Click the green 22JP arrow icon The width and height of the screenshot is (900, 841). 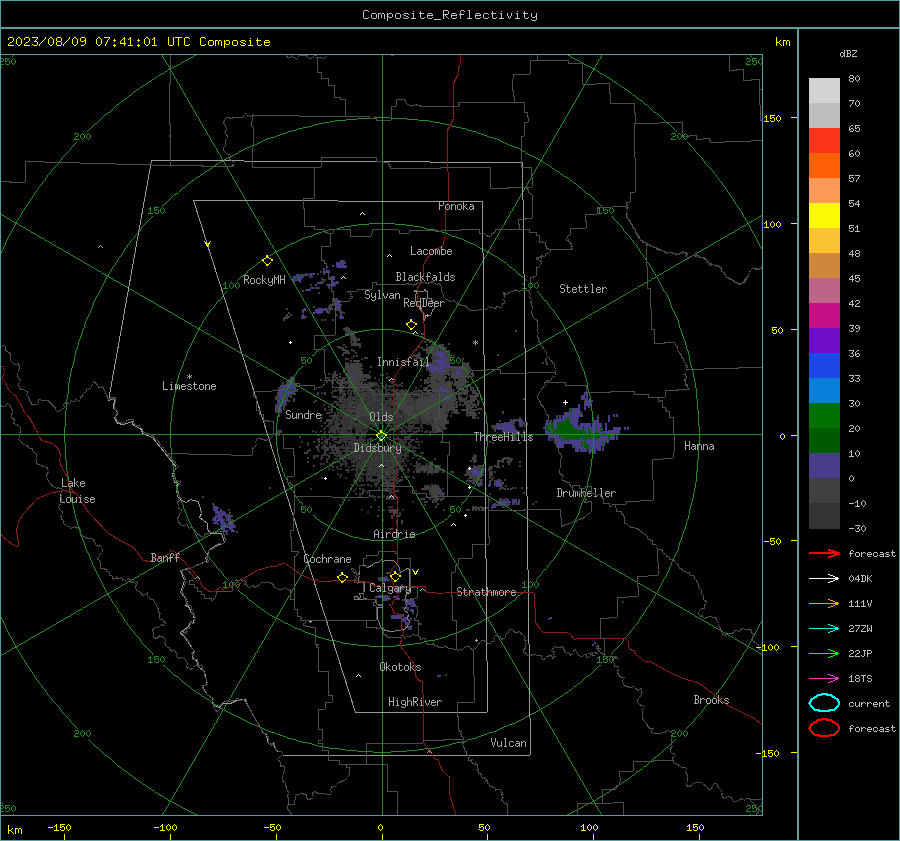(x=824, y=653)
